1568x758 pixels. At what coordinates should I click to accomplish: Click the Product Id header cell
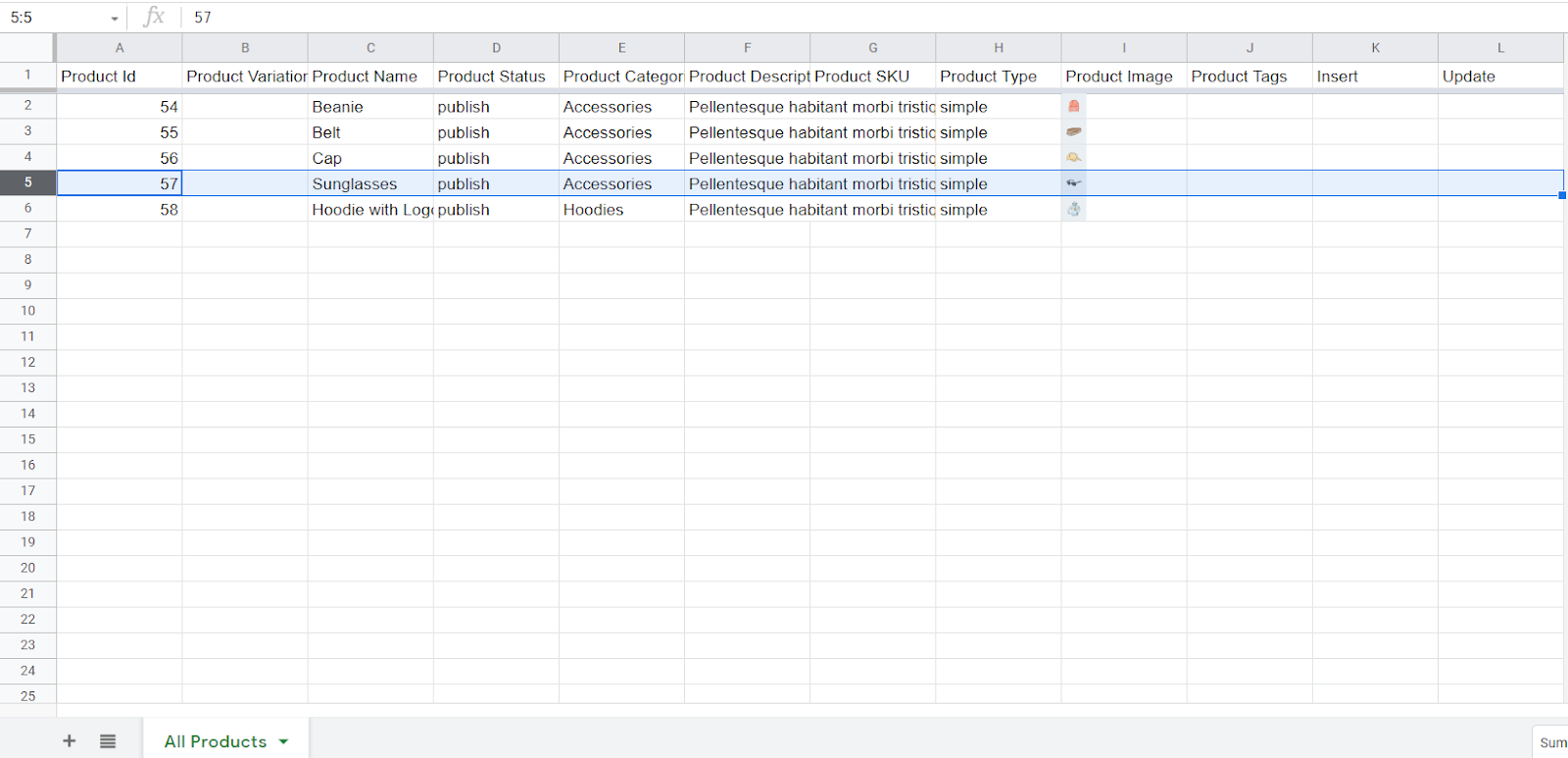(x=120, y=76)
